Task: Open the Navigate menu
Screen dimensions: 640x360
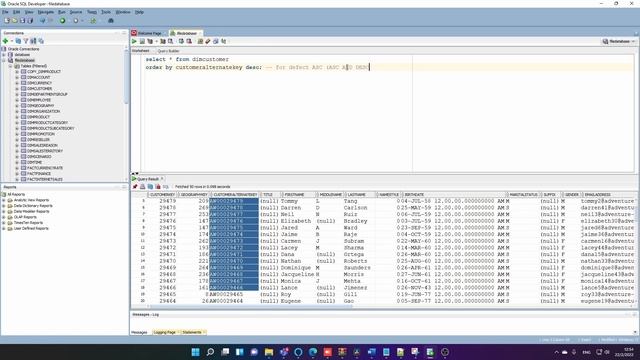Action: pyautogui.click(x=45, y=12)
